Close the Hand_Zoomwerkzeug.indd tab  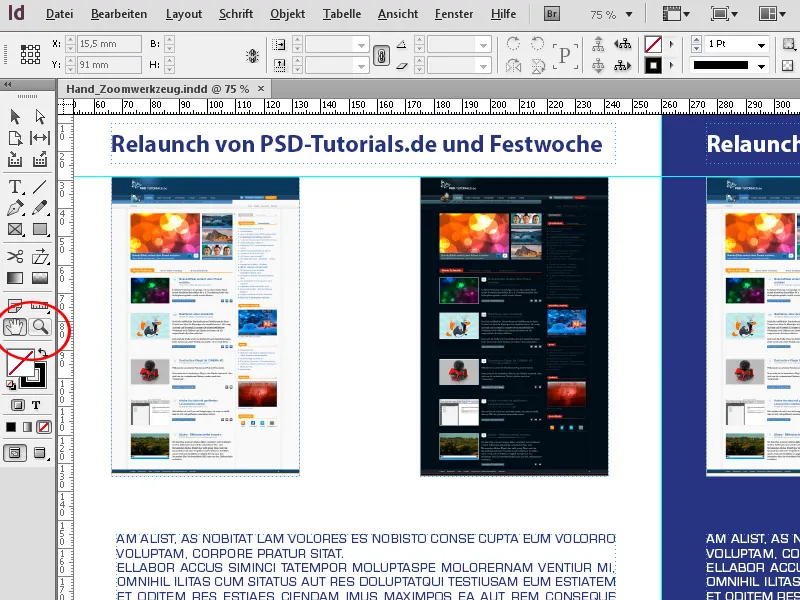pos(261,89)
